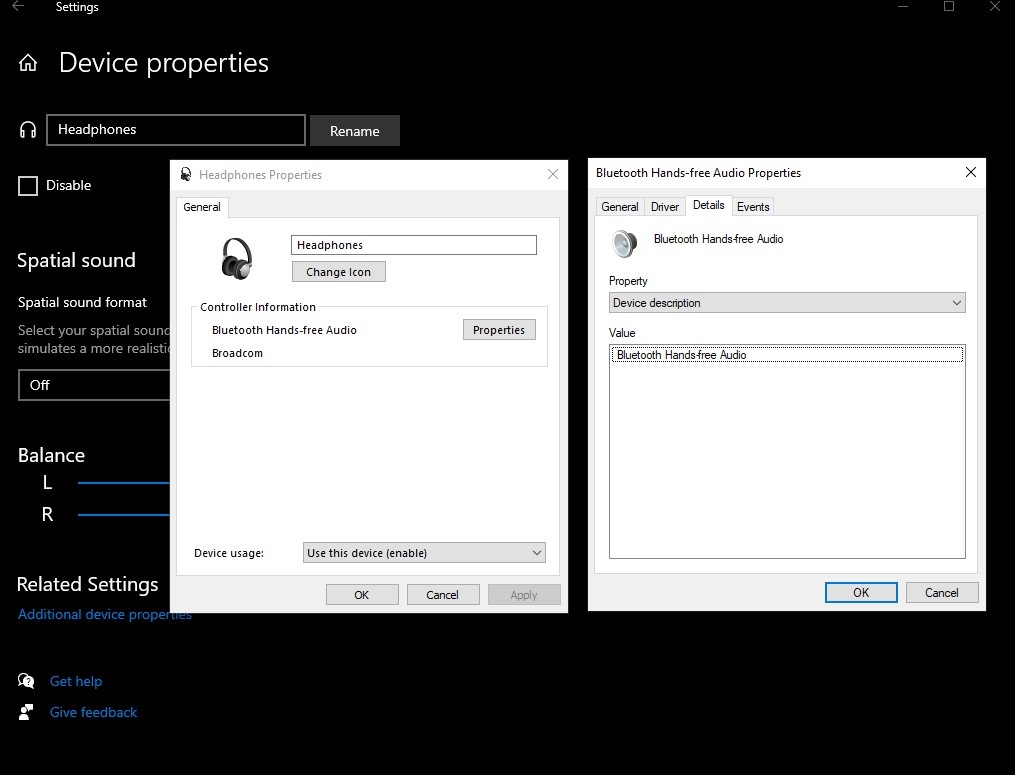Click the headphones icon next to name field
Screen dimensions: 1015x775
(28, 130)
